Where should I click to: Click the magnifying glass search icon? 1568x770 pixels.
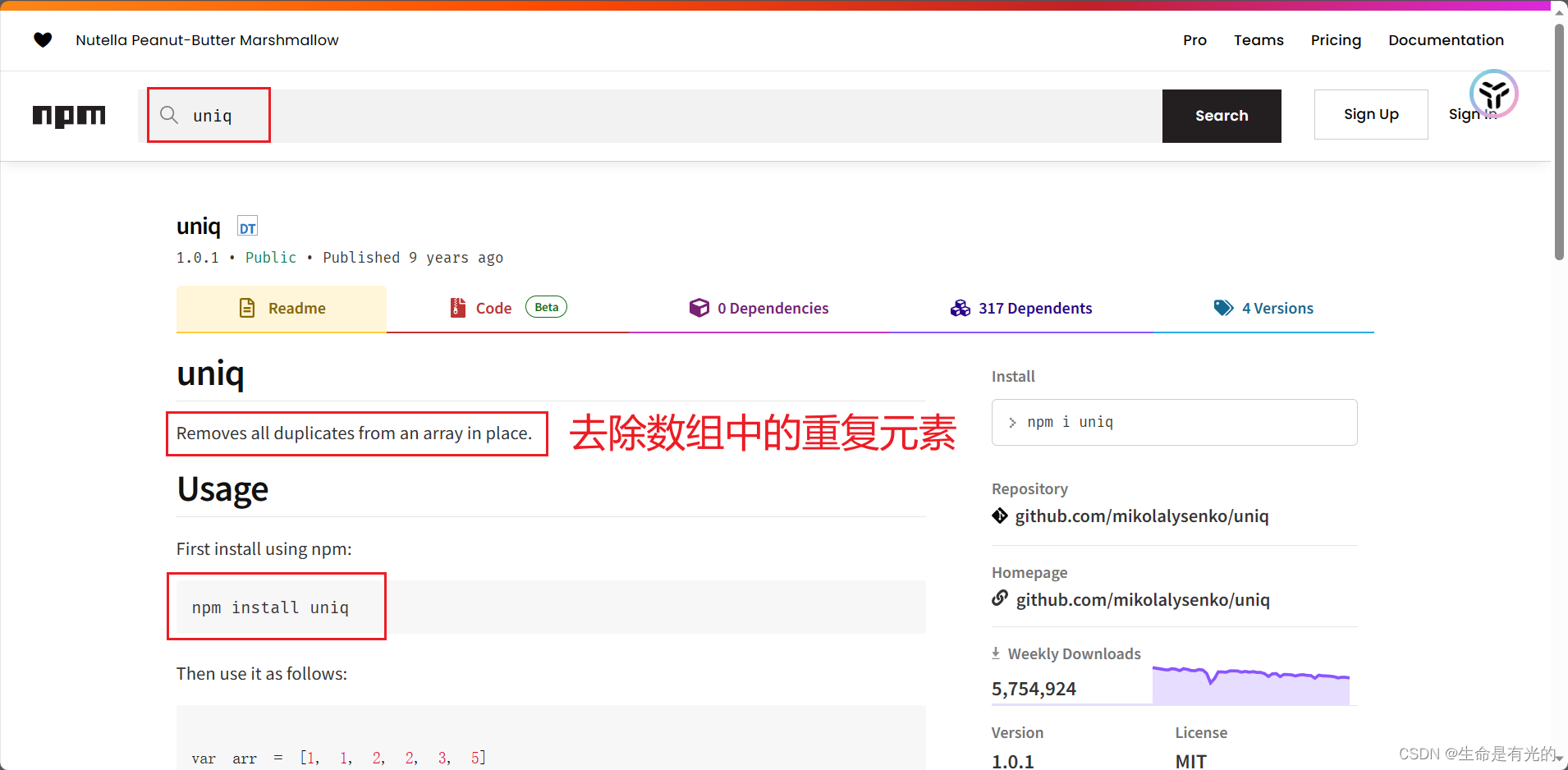pyautogui.click(x=169, y=115)
